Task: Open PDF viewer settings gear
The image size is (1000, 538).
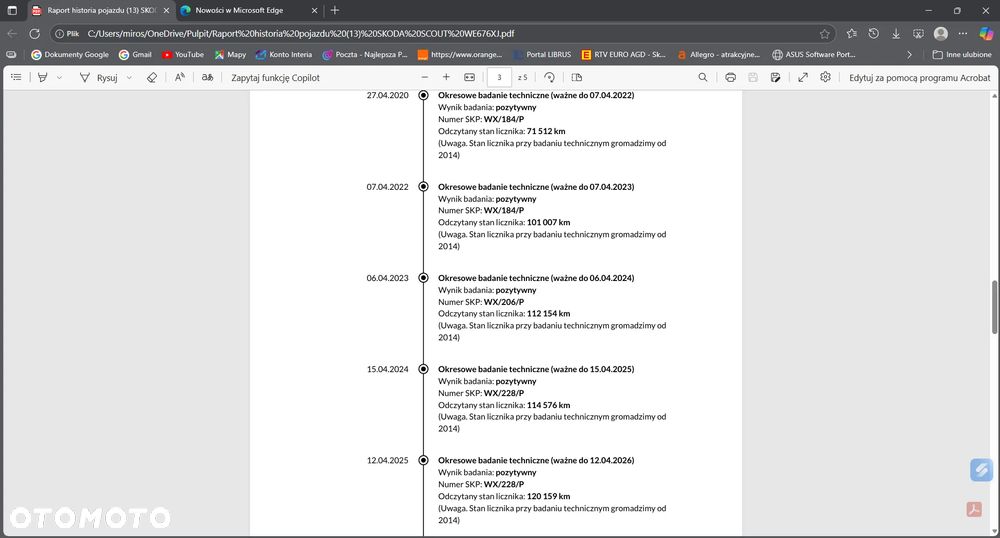Action: (x=825, y=77)
